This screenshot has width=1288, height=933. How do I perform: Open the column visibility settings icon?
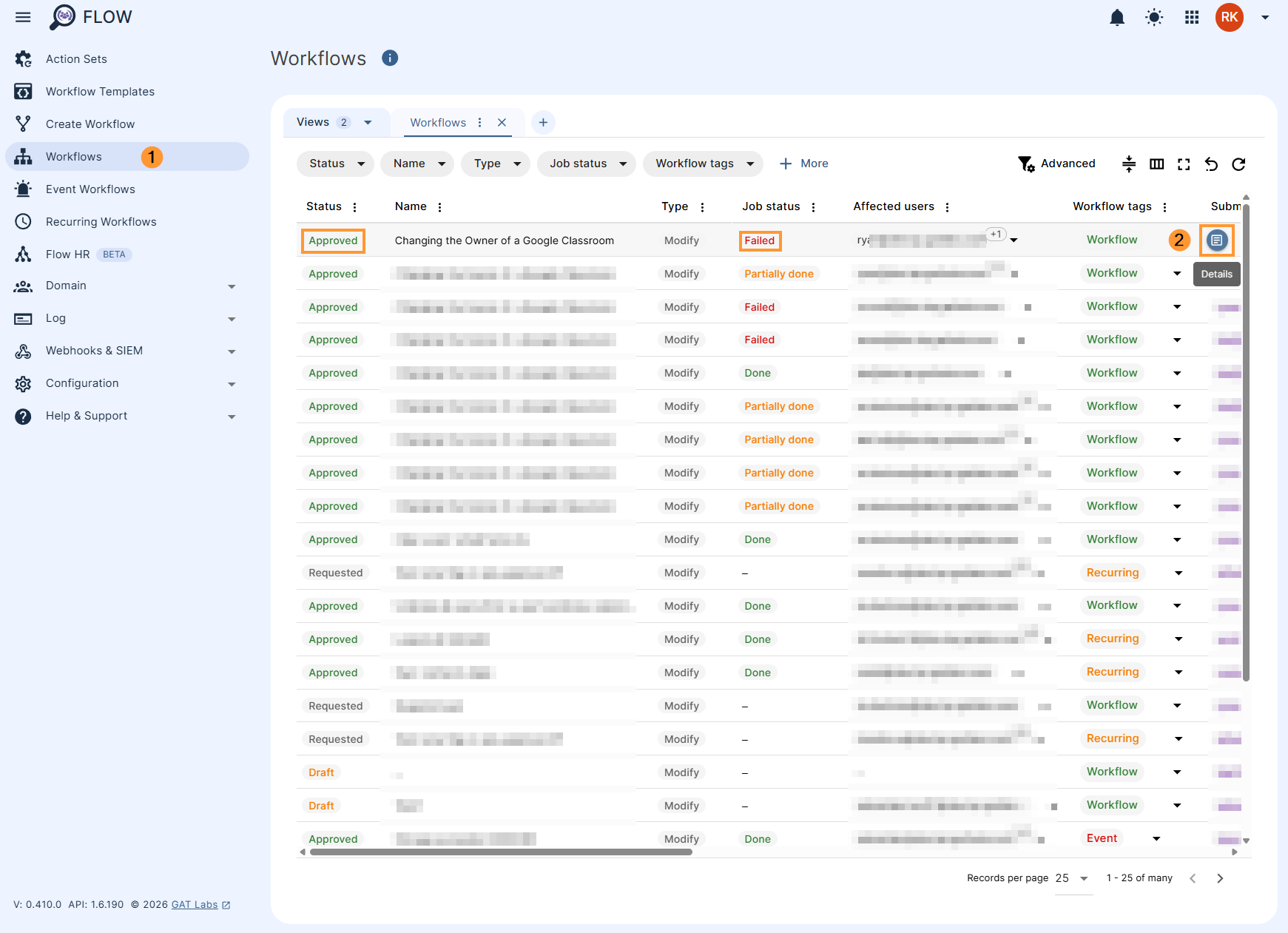[1157, 164]
